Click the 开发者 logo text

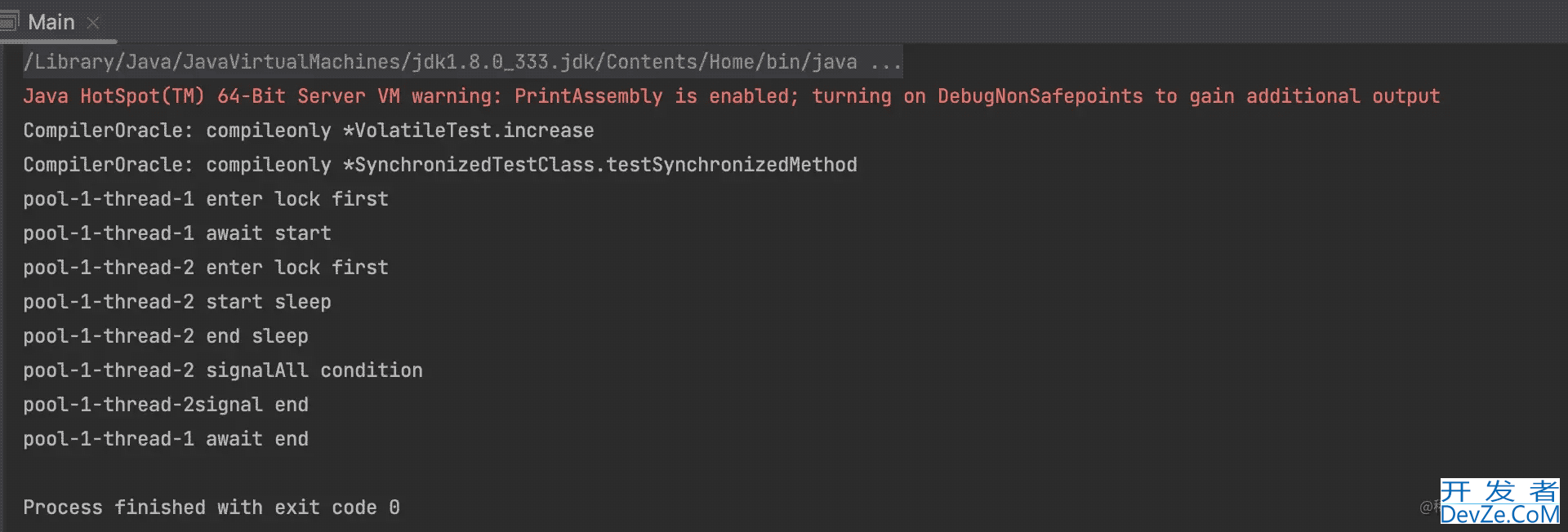(1499, 491)
